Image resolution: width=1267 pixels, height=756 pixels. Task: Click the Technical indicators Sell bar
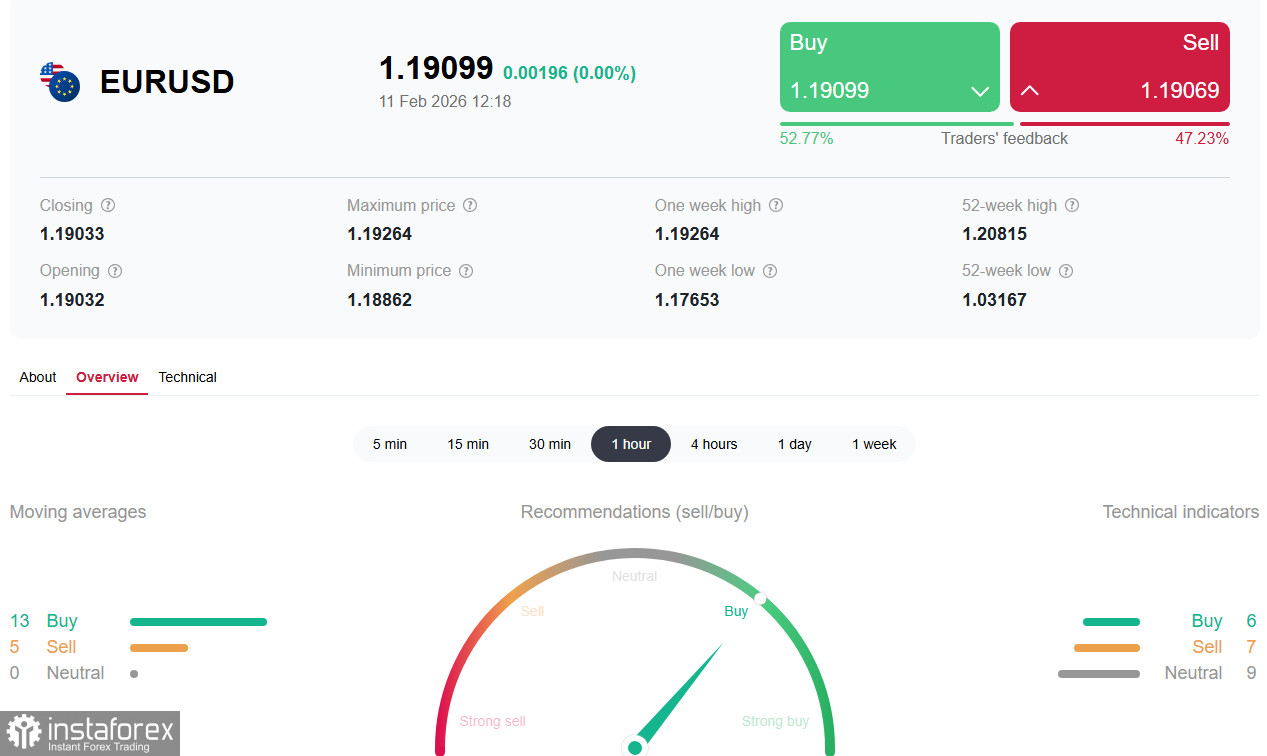click(x=1107, y=648)
